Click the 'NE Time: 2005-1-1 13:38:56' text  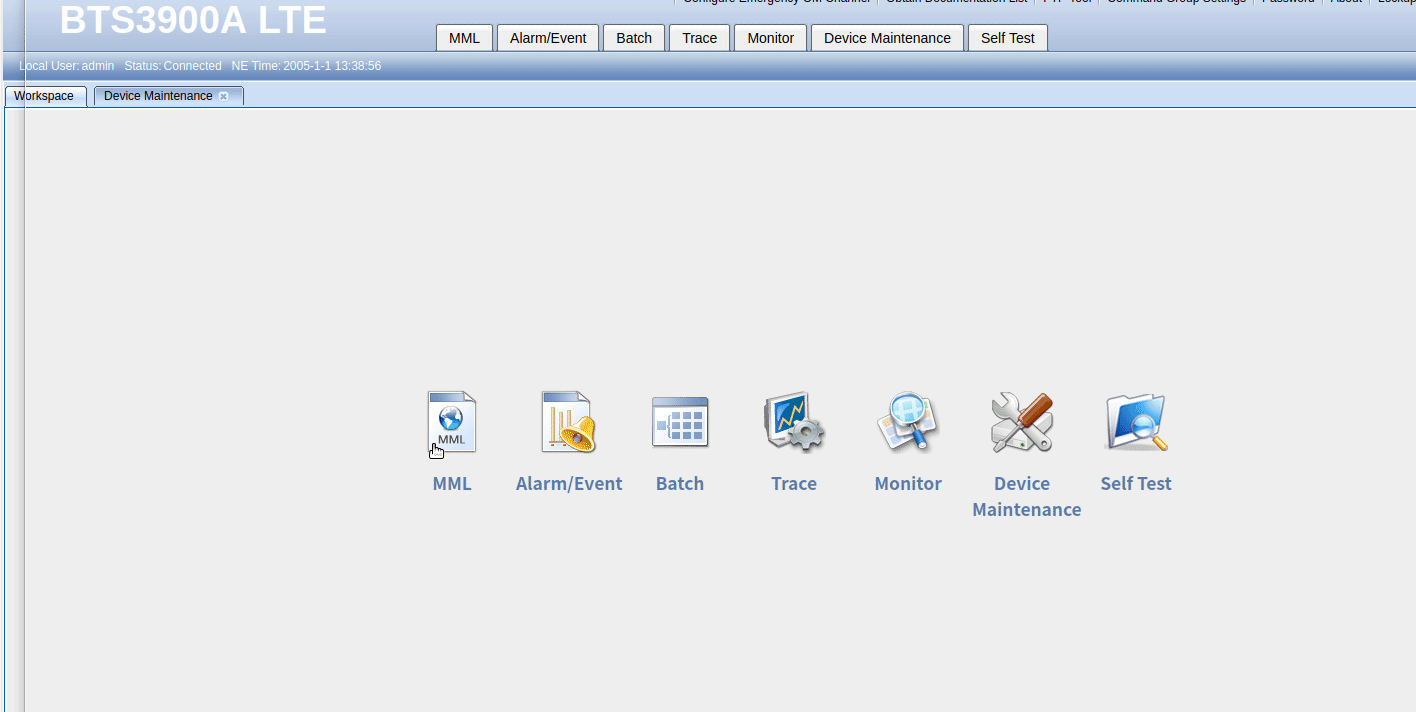306,66
